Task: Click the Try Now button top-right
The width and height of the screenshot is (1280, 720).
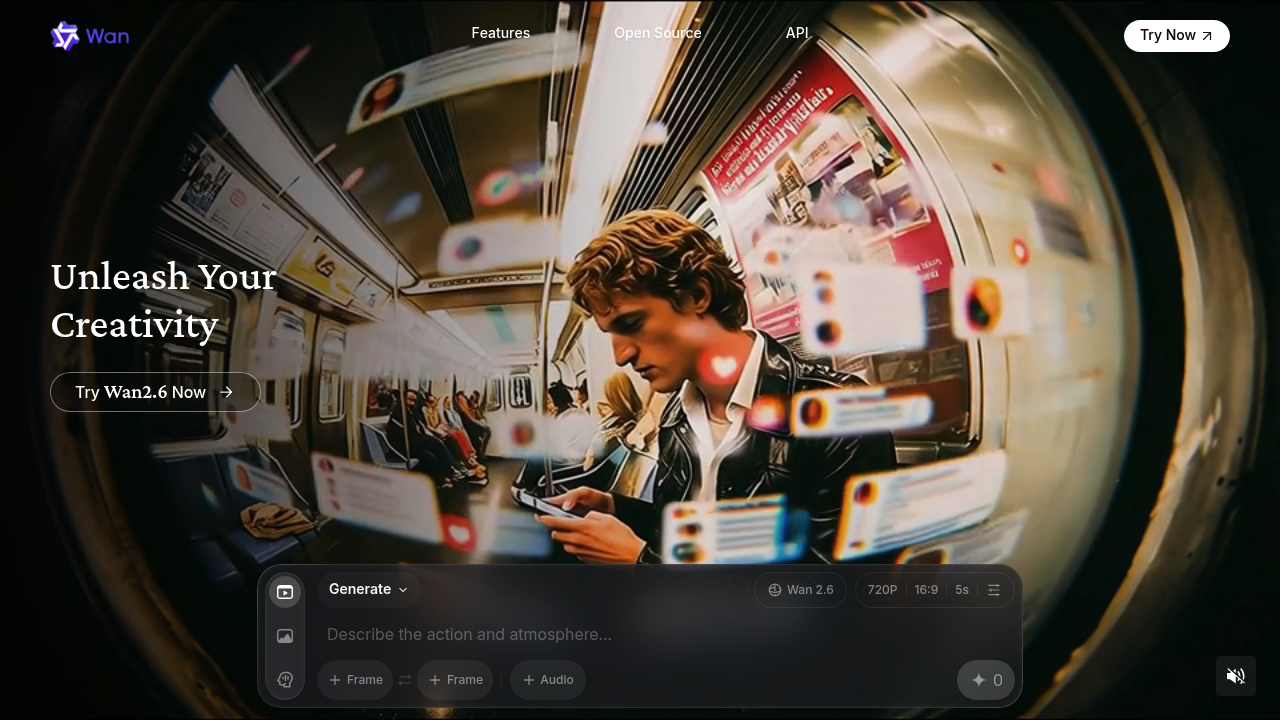Action: pos(1176,35)
